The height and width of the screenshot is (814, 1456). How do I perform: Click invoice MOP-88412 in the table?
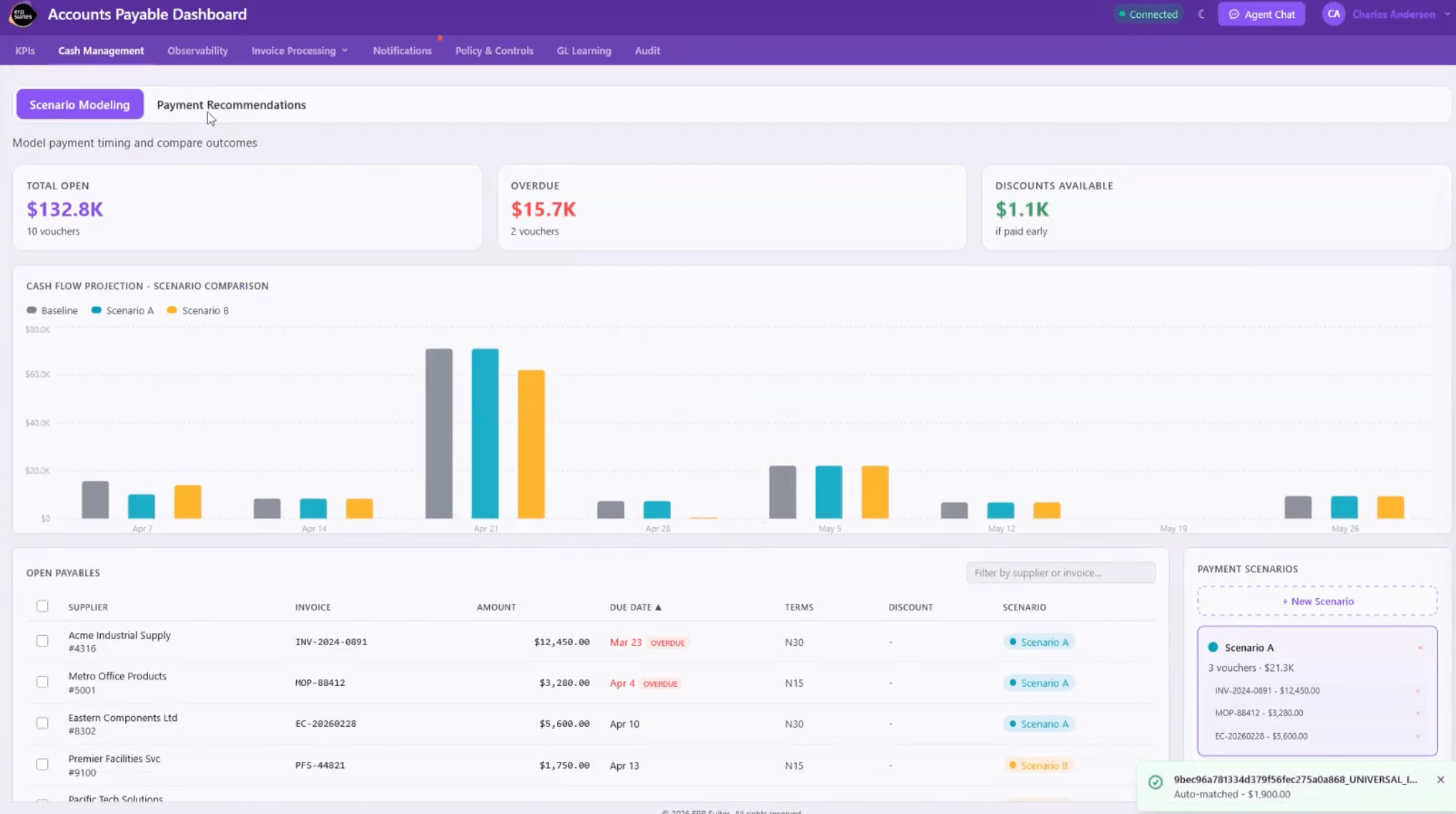click(320, 683)
